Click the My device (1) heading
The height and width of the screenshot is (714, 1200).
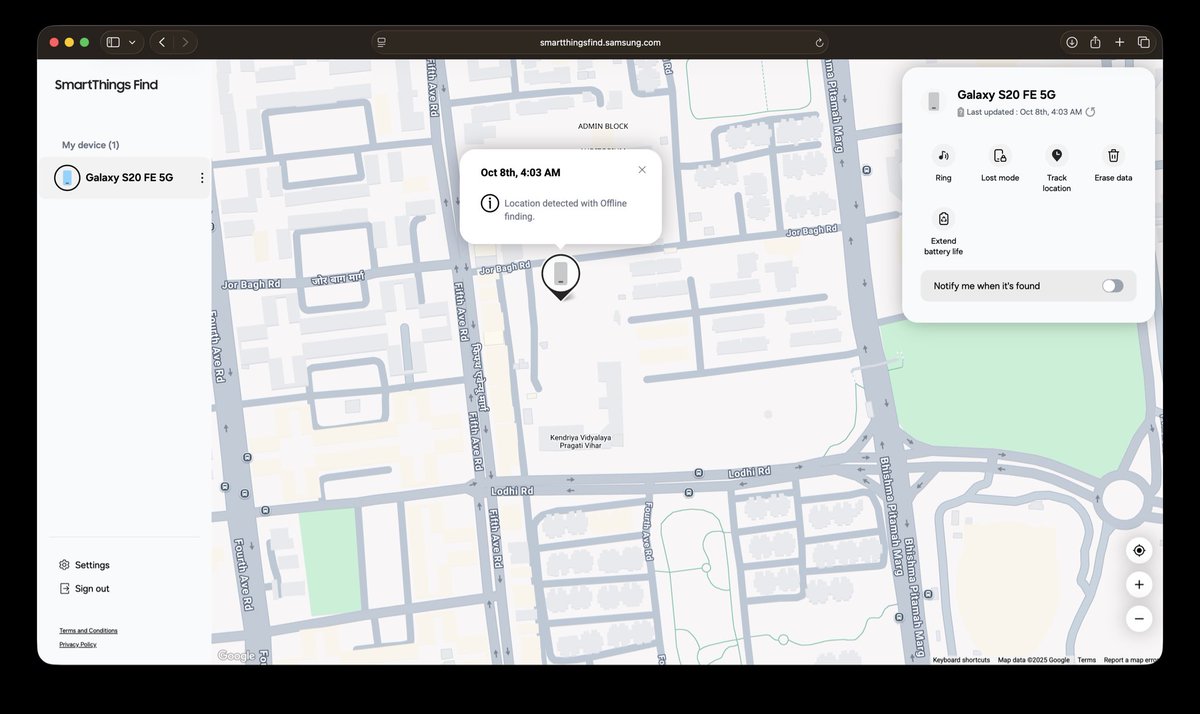(x=90, y=145)
